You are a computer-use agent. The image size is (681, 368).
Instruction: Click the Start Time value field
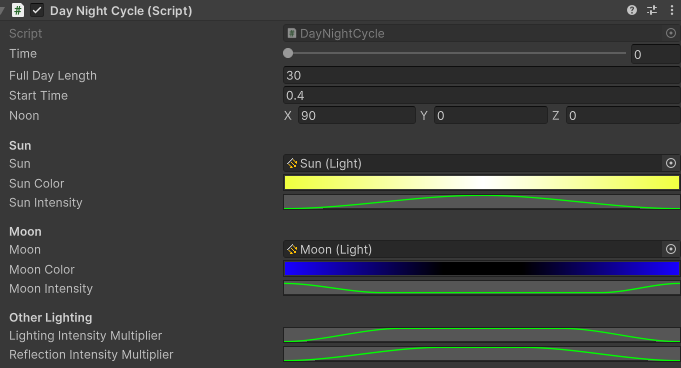(482, 96)
